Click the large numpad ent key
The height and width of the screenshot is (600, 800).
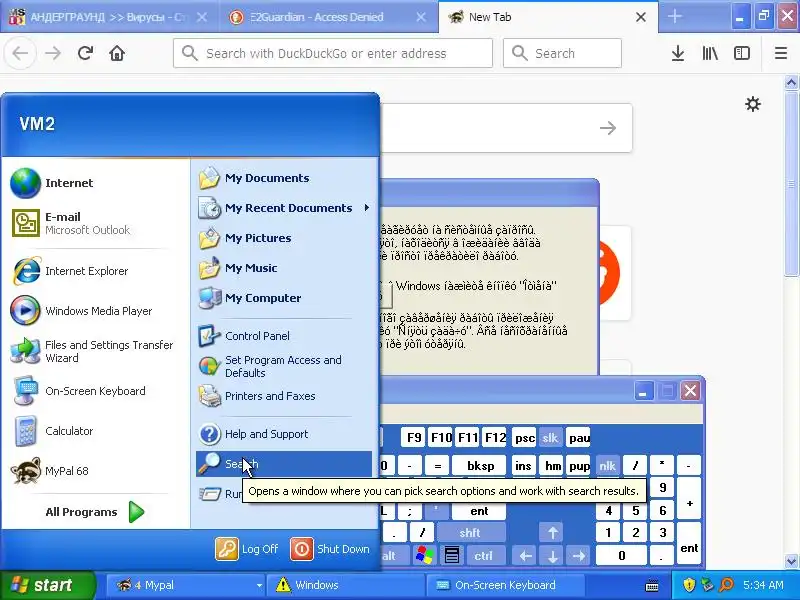tap(689, 543)
